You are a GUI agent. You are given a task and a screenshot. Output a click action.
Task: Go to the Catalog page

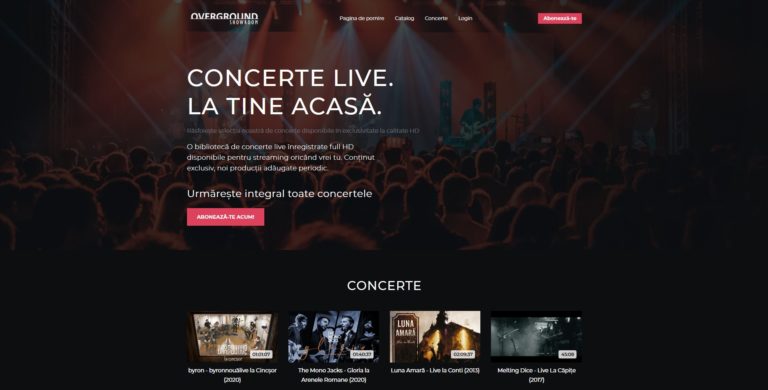point(404,18)
